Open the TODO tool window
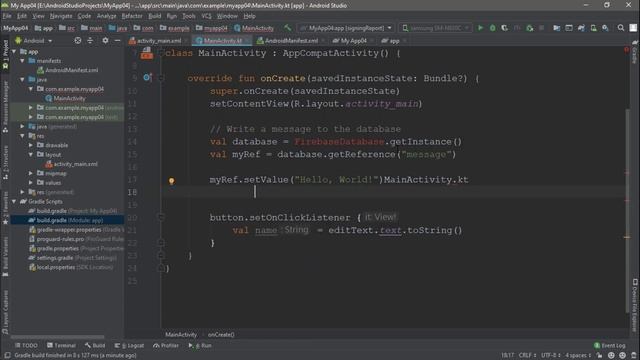This screenshot has height=360, width=640. click(x=26, y=345)
